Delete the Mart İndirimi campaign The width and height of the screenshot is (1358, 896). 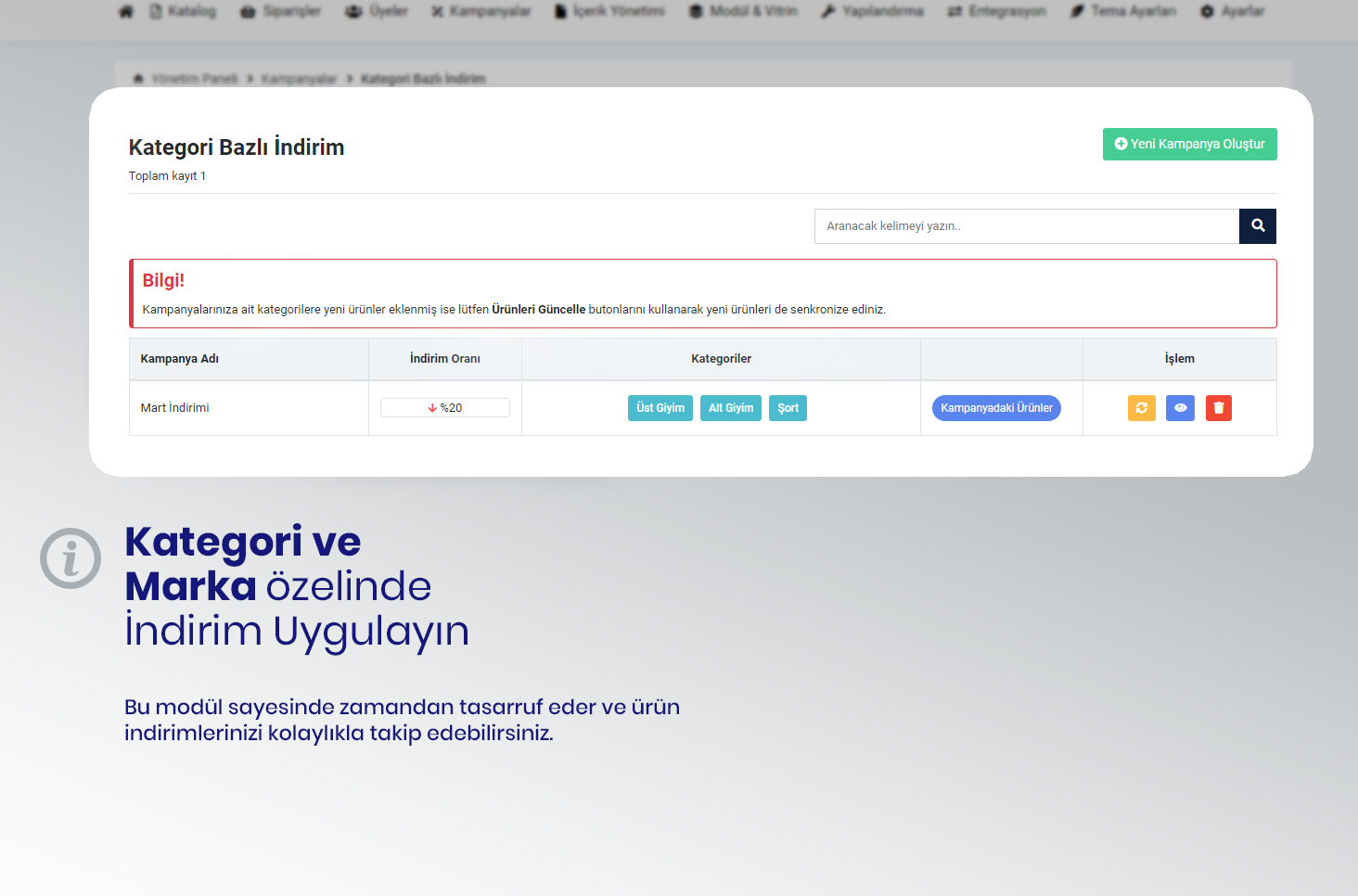coord(1219,408)
